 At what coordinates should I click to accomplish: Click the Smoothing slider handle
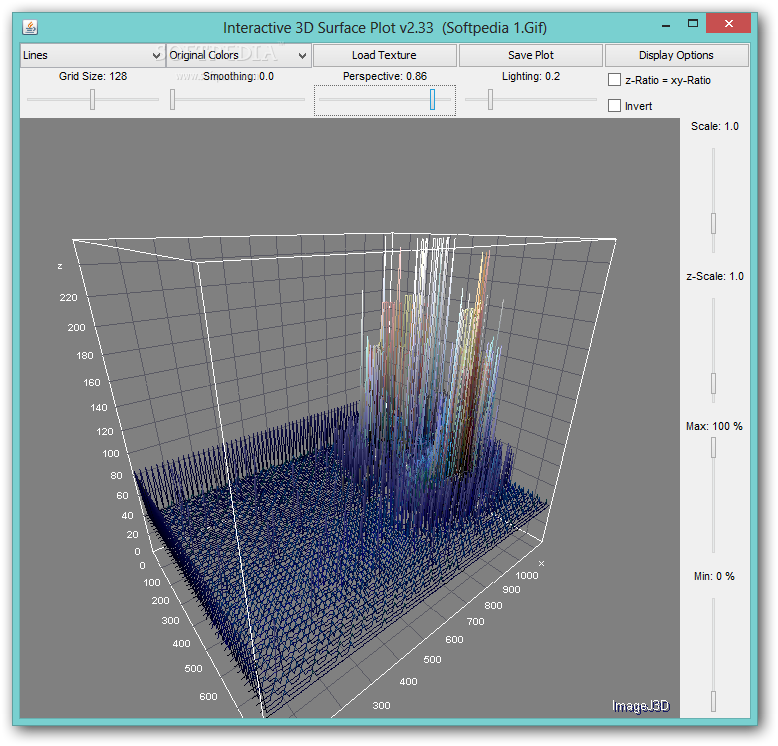172,99
